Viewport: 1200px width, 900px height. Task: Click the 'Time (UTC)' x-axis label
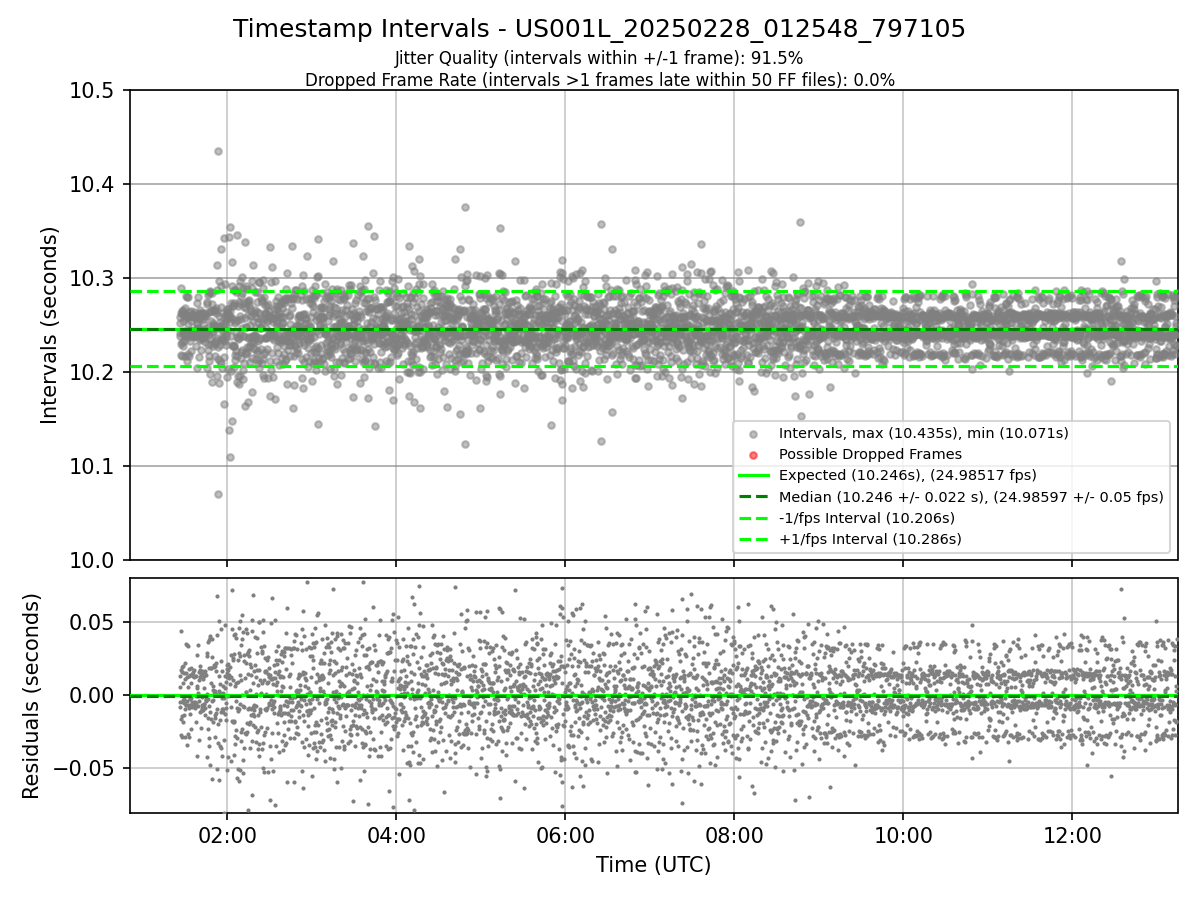653,865
